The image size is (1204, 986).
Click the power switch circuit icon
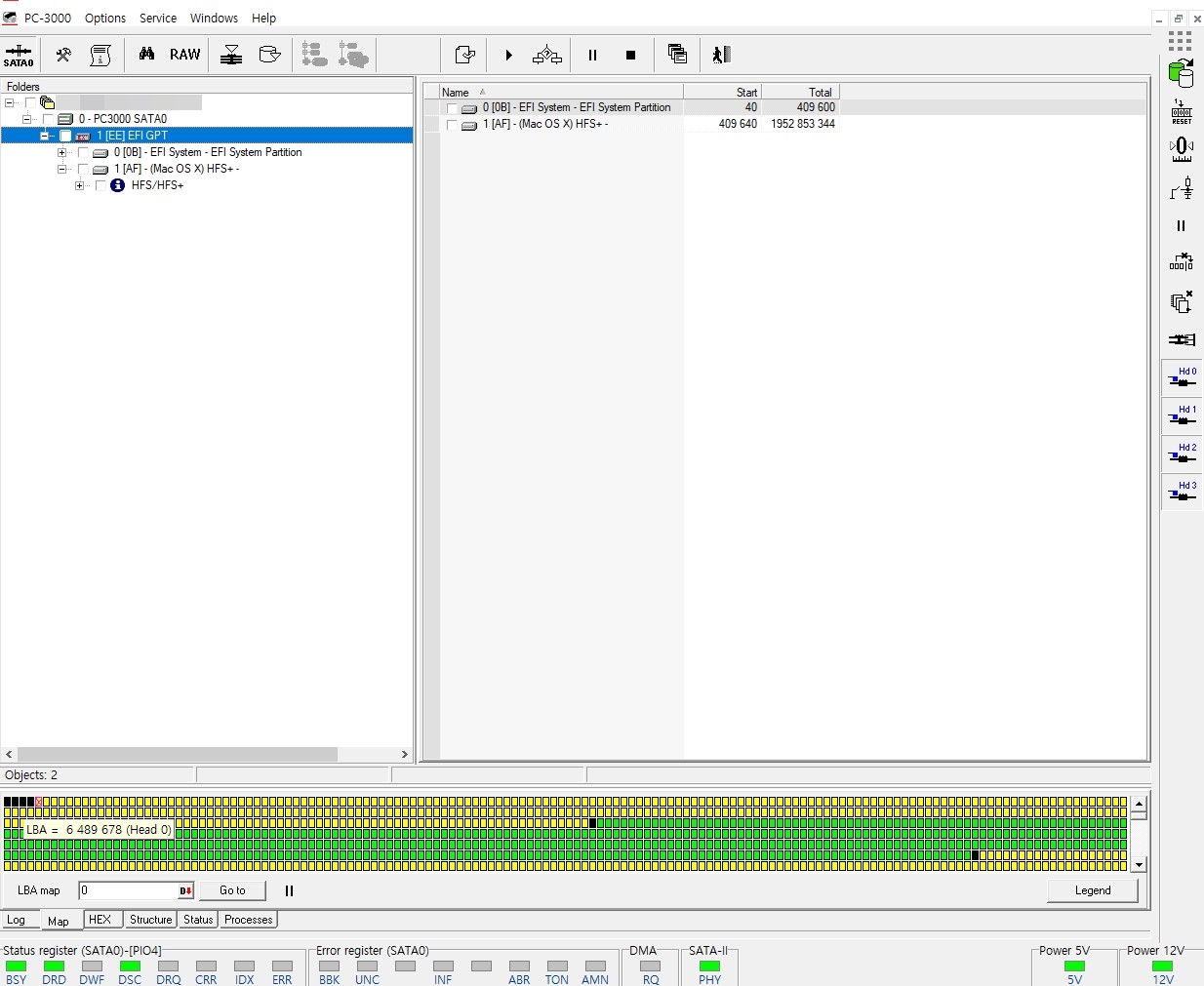coord(1182,187)
